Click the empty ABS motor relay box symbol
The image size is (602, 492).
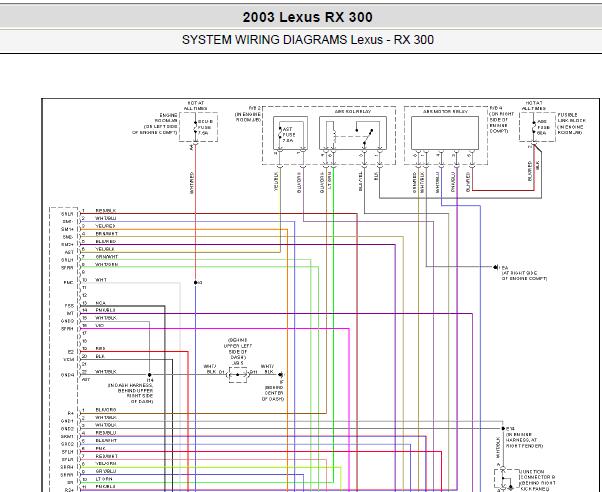(445, 133)
